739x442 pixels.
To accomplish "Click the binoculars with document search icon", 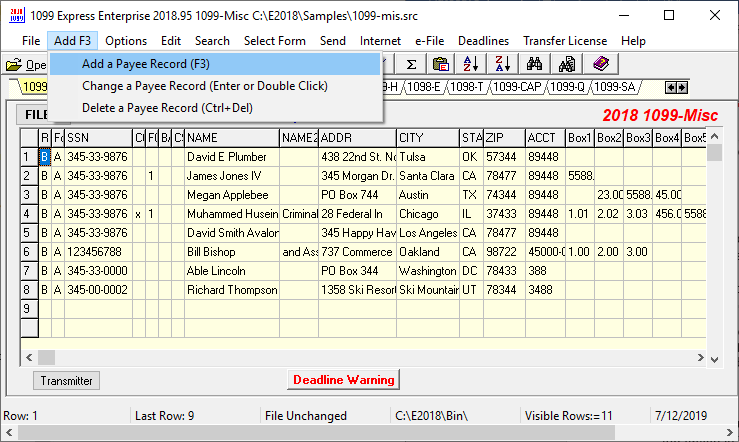I will pos(567,64).
